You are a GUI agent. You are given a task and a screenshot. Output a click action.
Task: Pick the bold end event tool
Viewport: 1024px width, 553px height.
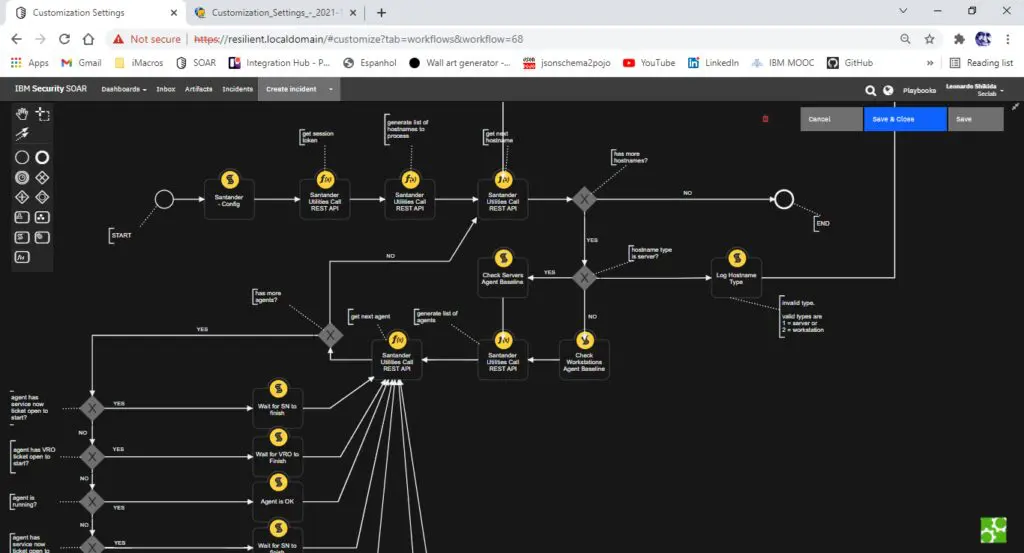pyautogui.click(x=42, y=157)
